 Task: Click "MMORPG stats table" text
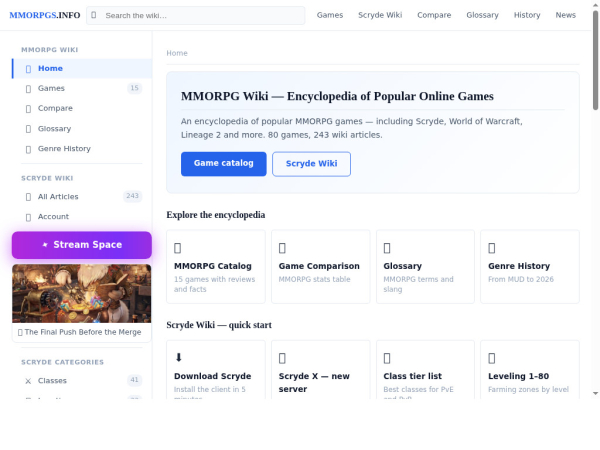[x=315, y=279]
